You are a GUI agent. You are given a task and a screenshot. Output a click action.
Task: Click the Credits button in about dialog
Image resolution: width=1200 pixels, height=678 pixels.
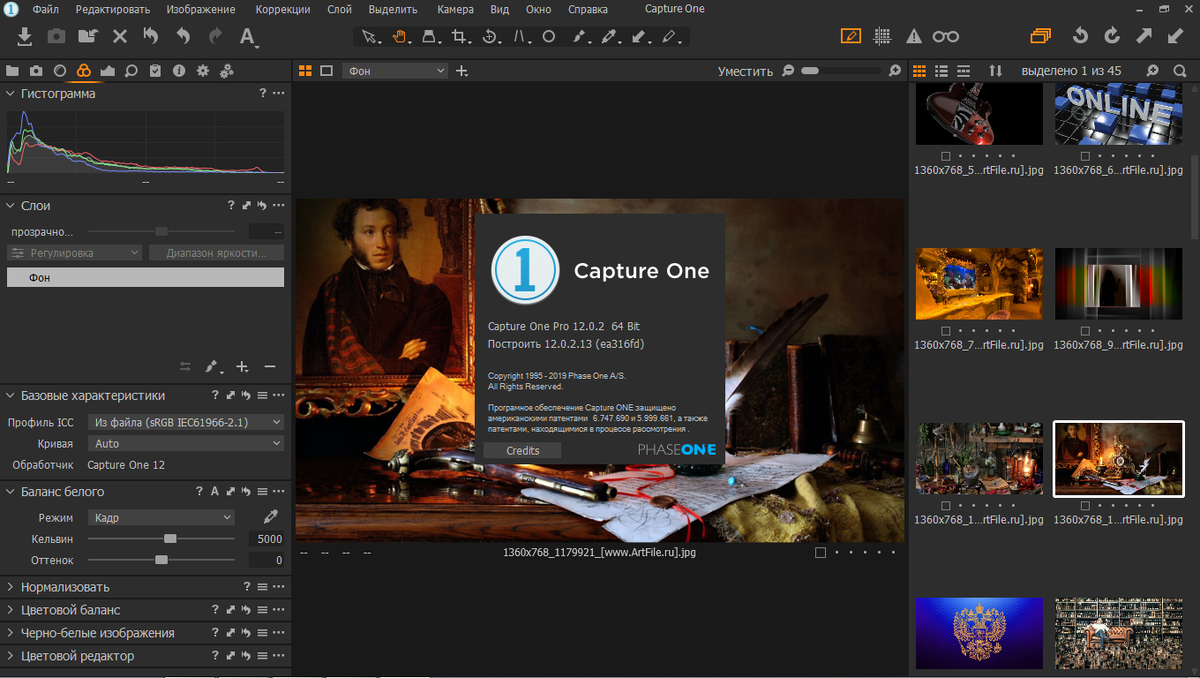pyautogui.click(x=522, y=451)
